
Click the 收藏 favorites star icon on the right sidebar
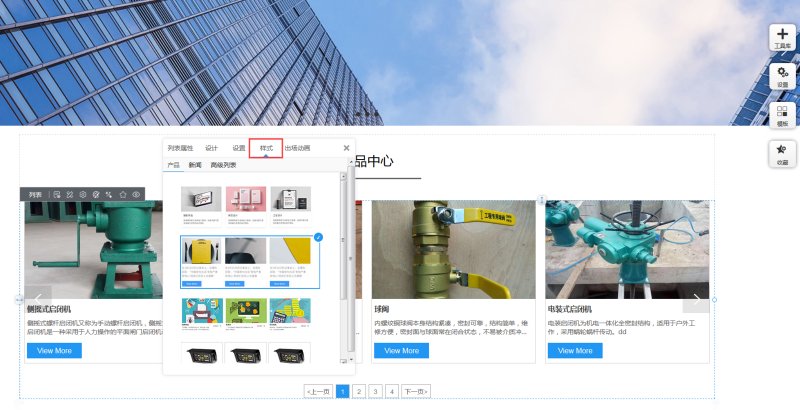click(x=782, y=154)
